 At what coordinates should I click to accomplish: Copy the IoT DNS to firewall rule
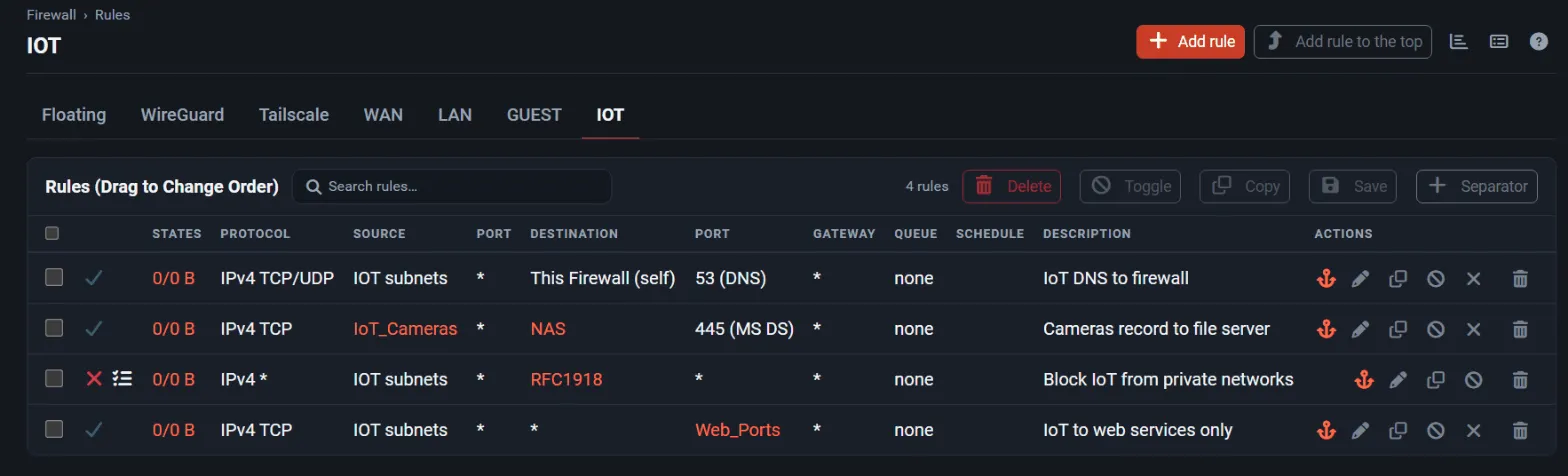pyautogui.click(x=1398, y=278)
